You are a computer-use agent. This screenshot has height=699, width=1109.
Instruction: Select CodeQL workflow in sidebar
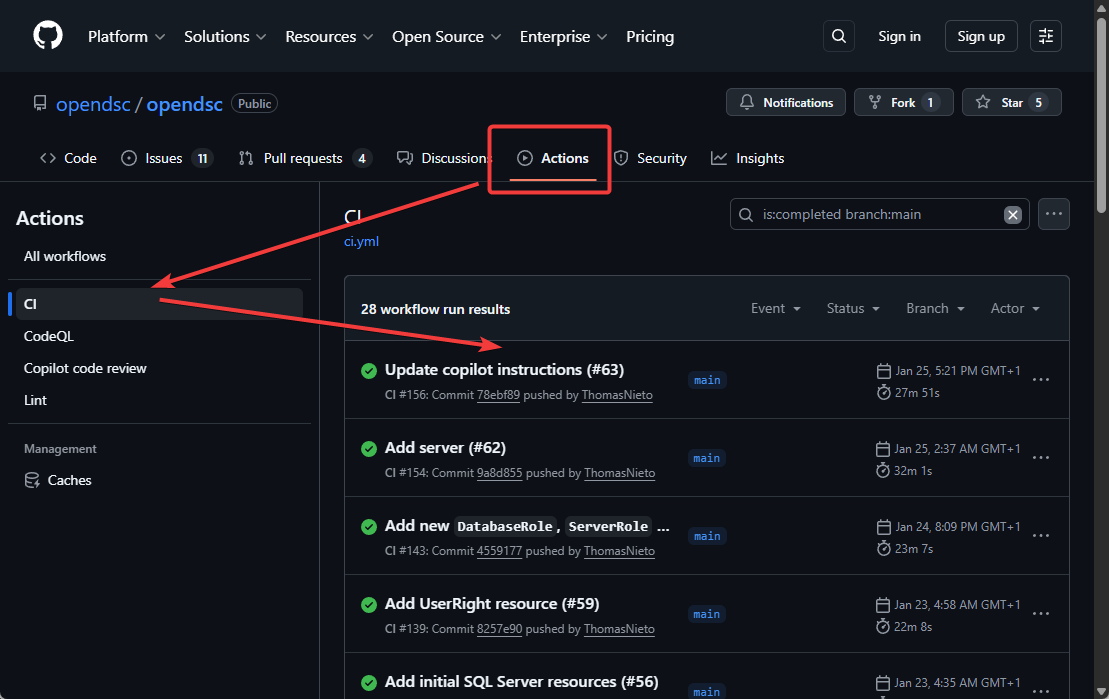coord(49,336)
